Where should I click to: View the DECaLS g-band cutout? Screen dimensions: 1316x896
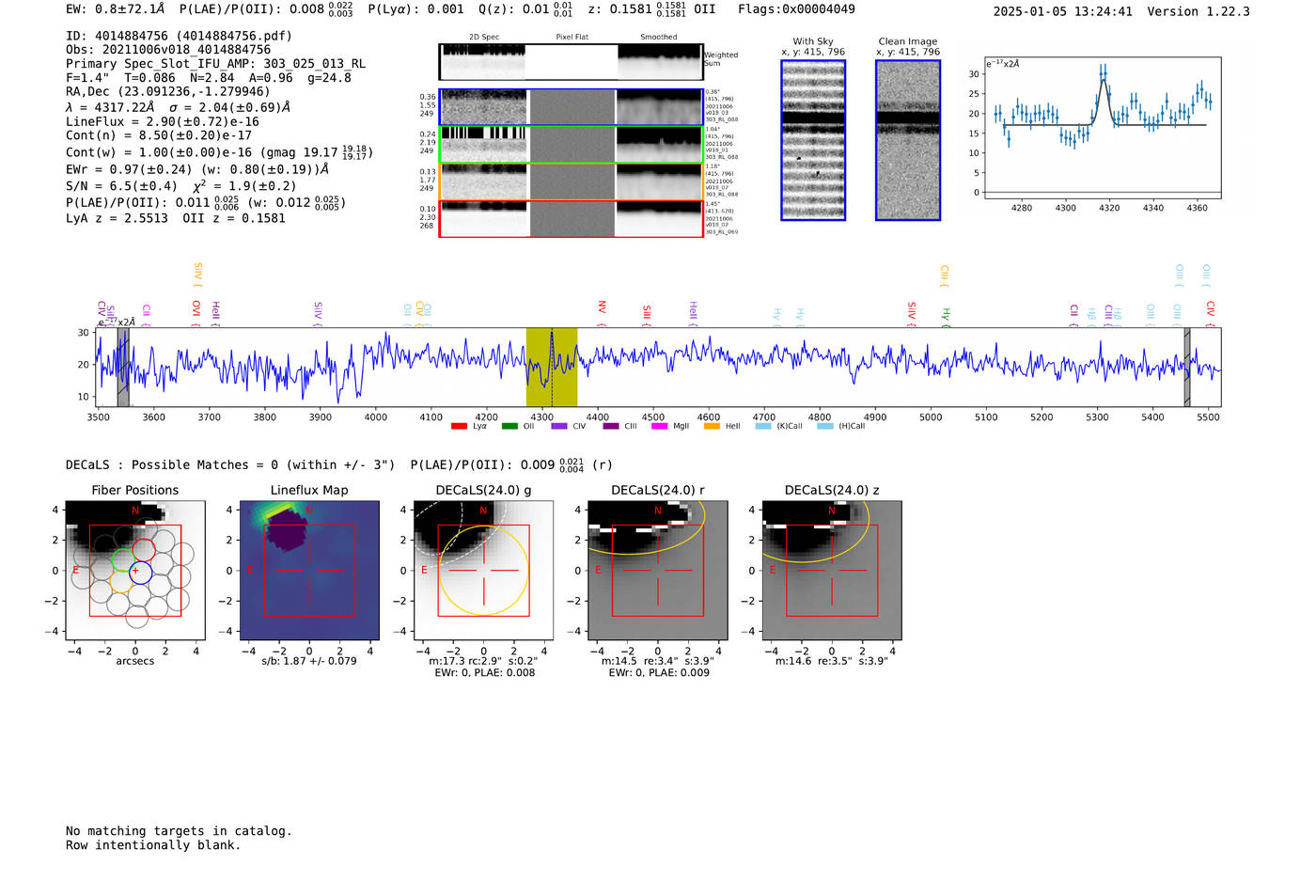[484, 570]
